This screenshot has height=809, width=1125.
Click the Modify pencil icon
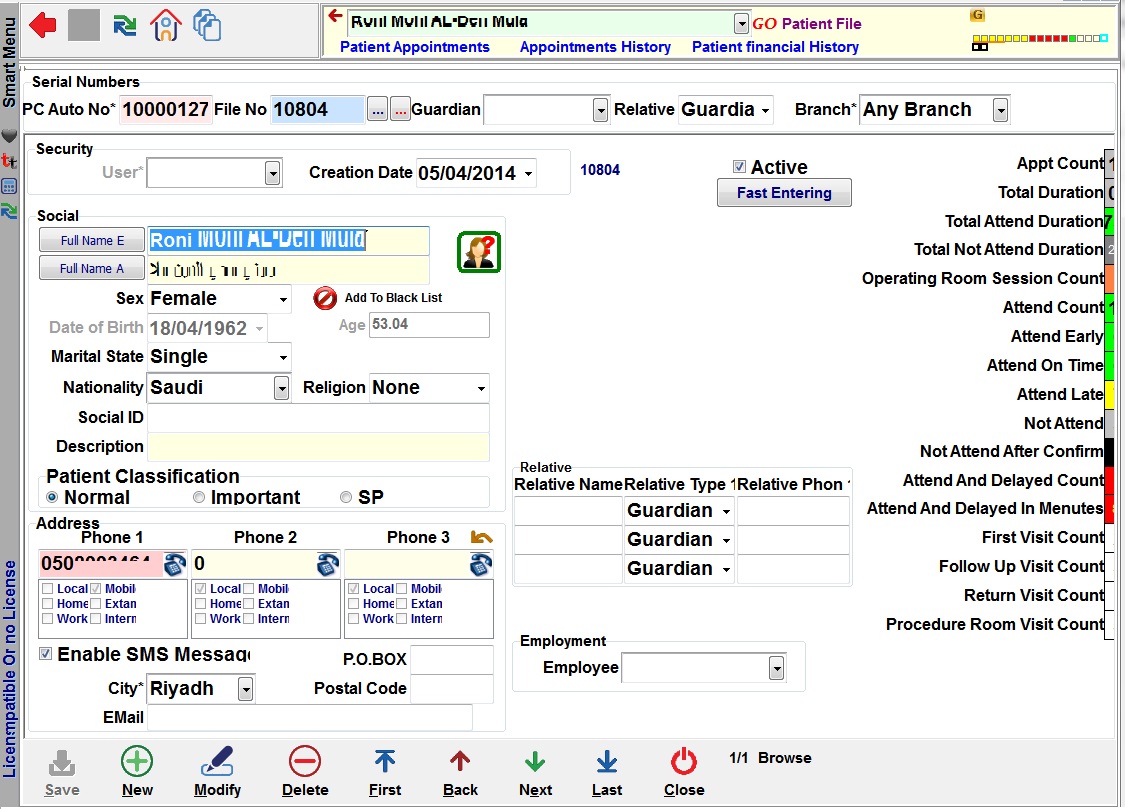click(x=217, y=762)
